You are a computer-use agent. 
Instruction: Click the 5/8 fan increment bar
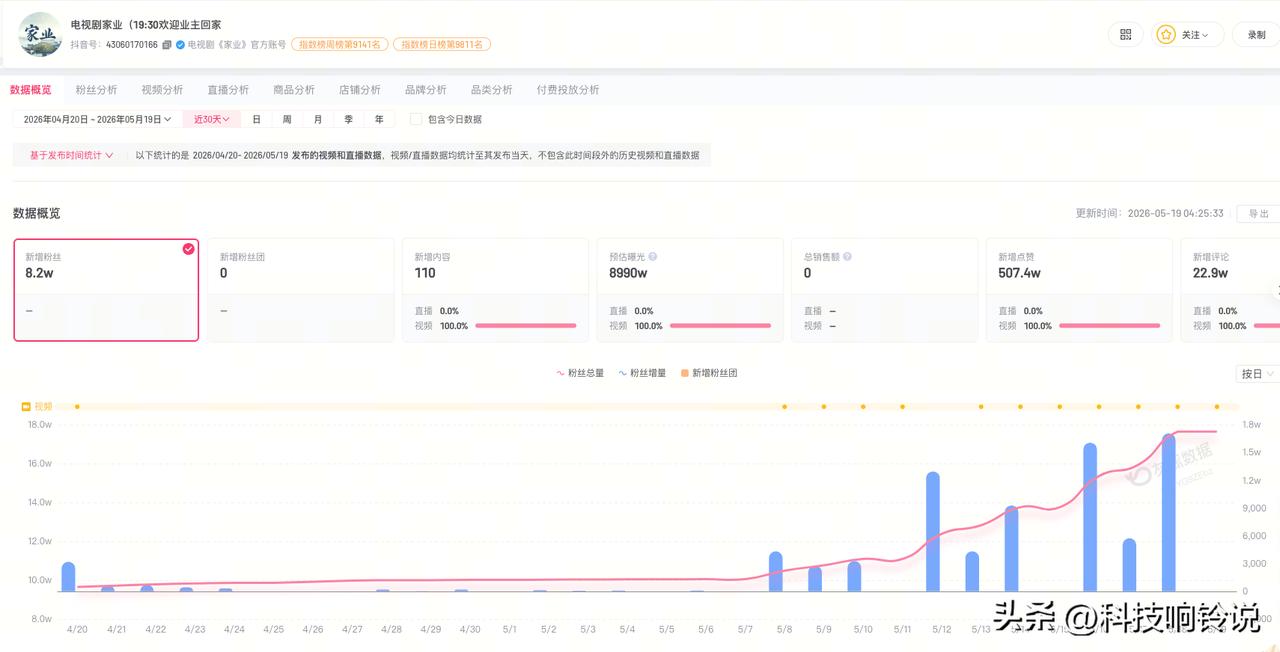(776, 571)
